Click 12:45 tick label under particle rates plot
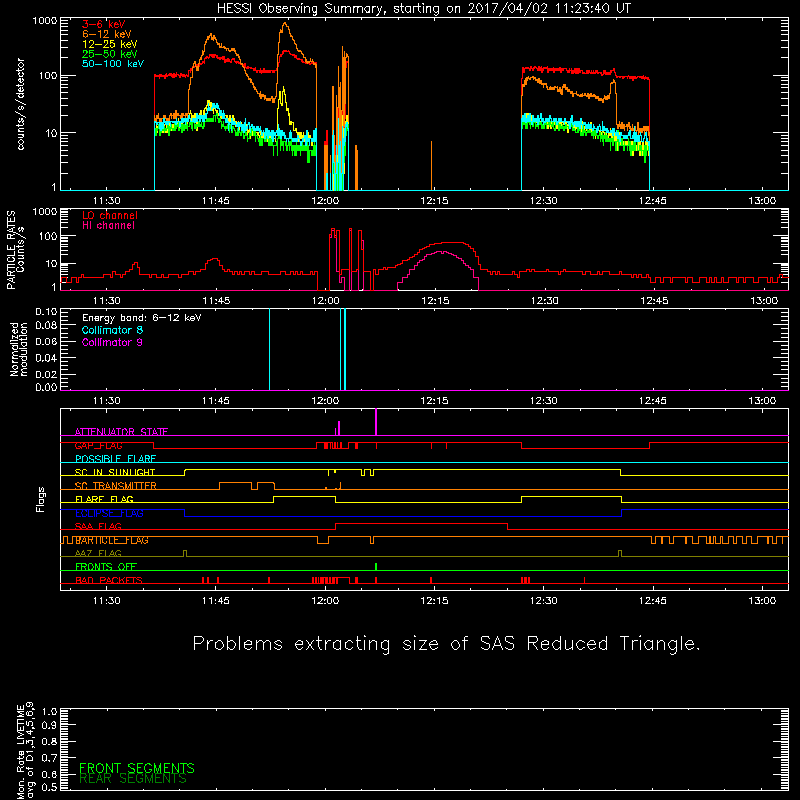The width and height of the screenshot is (800, 800). [x=654, y=301]
